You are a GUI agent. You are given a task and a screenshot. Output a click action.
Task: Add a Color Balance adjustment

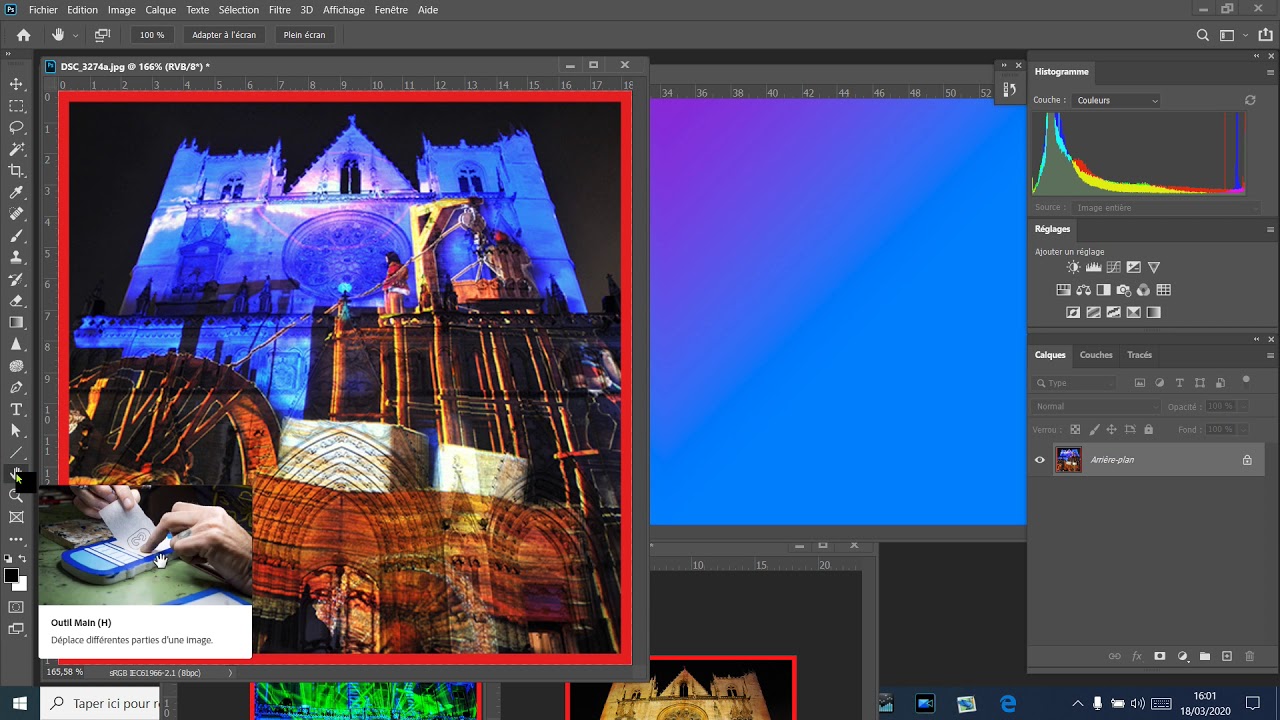1084,290
